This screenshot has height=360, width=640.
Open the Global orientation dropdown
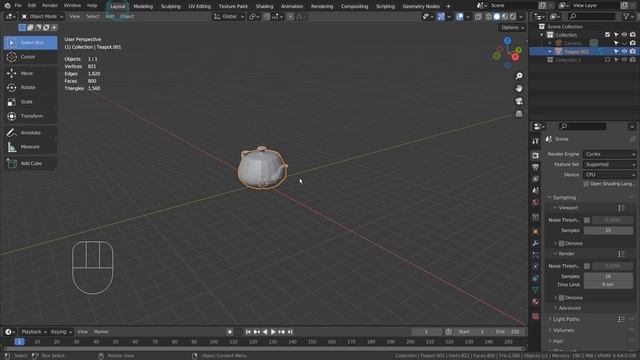(x=229, y=17)
